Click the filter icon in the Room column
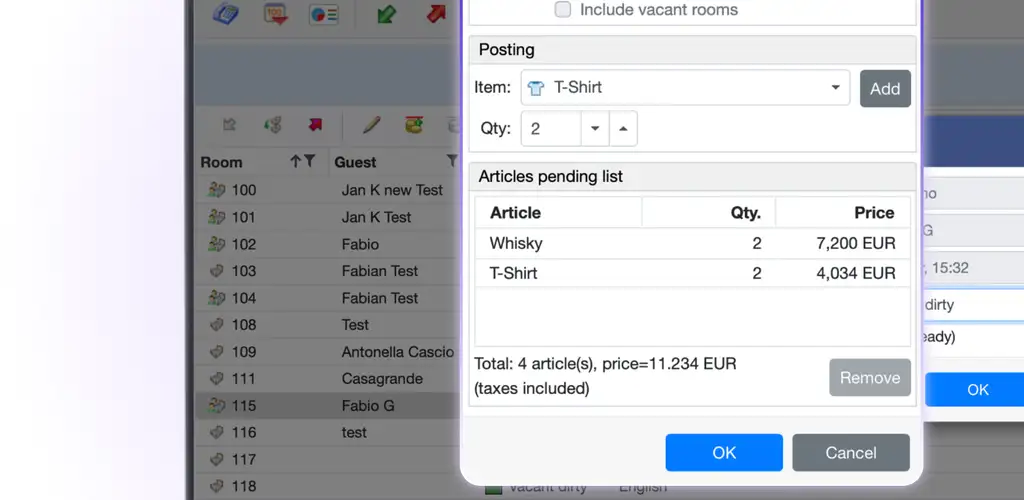Viewport: 1024px width, 500px height. click(310, 161)
